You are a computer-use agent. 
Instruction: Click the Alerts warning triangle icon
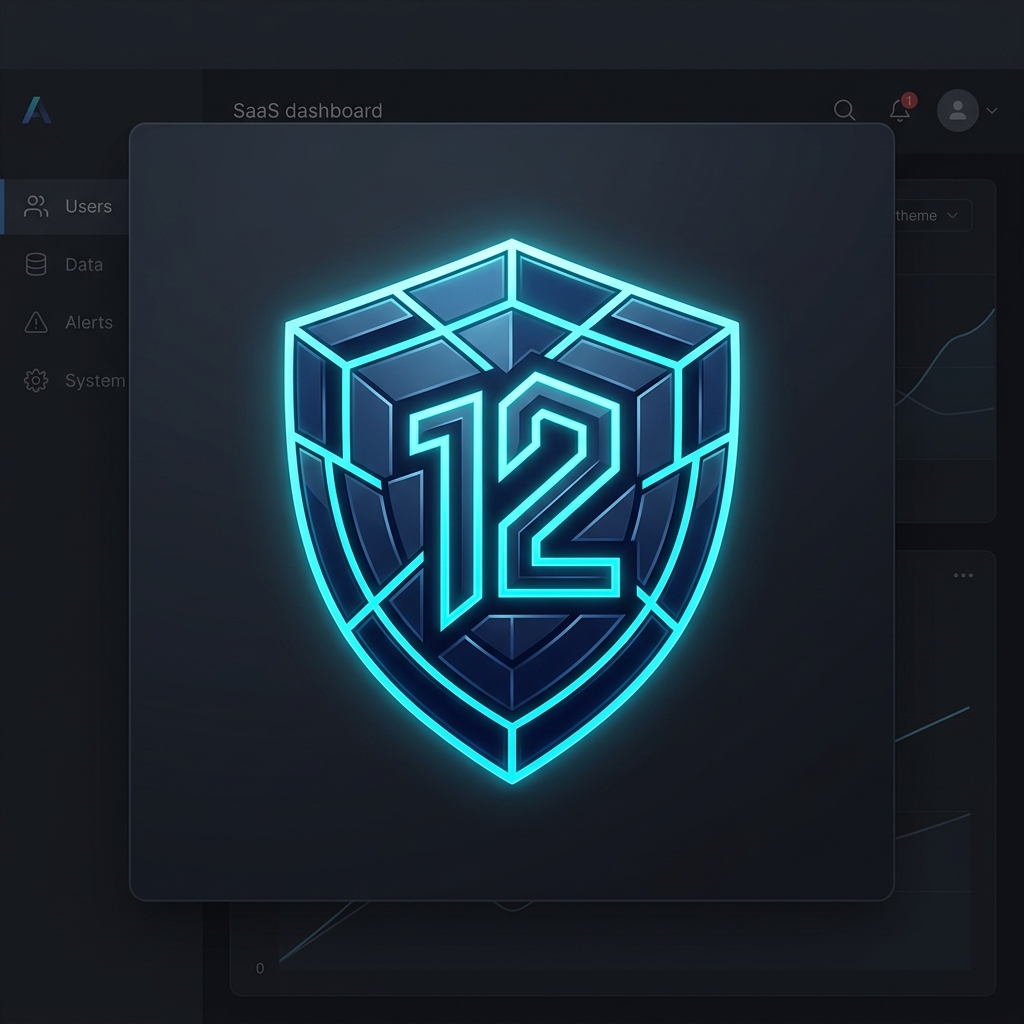click(x=36, y=323)
